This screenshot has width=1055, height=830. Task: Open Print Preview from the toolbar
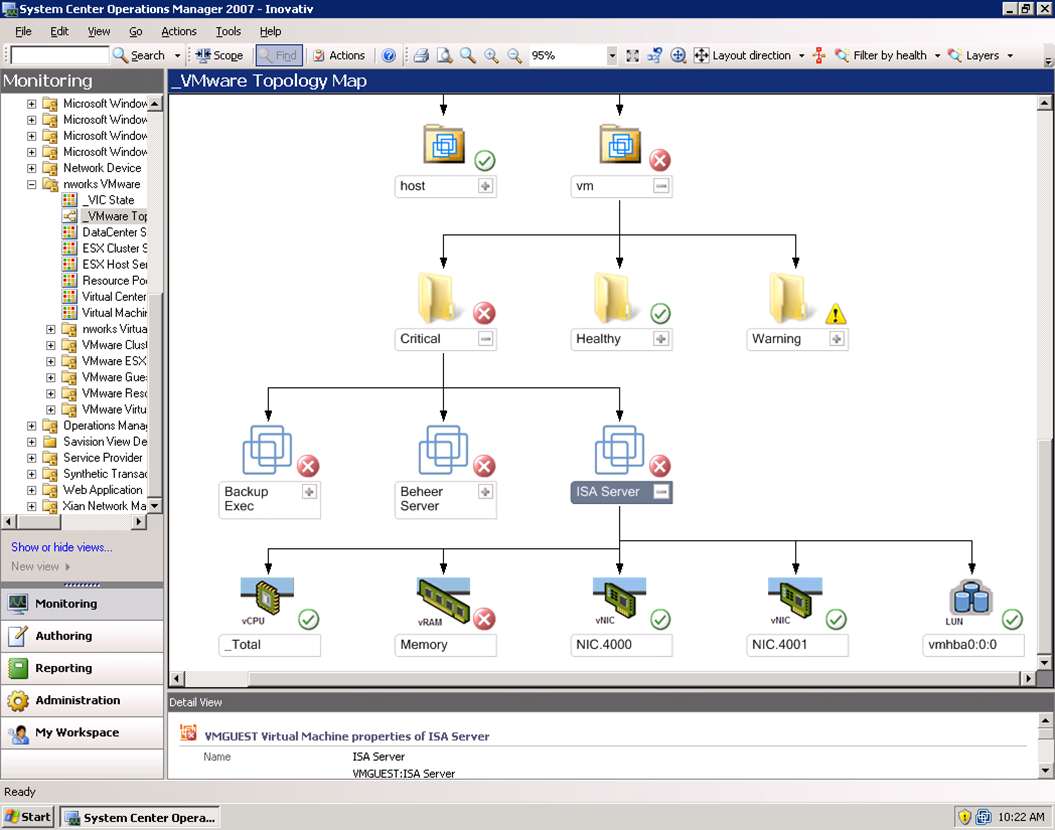click(x=444, y=56)
